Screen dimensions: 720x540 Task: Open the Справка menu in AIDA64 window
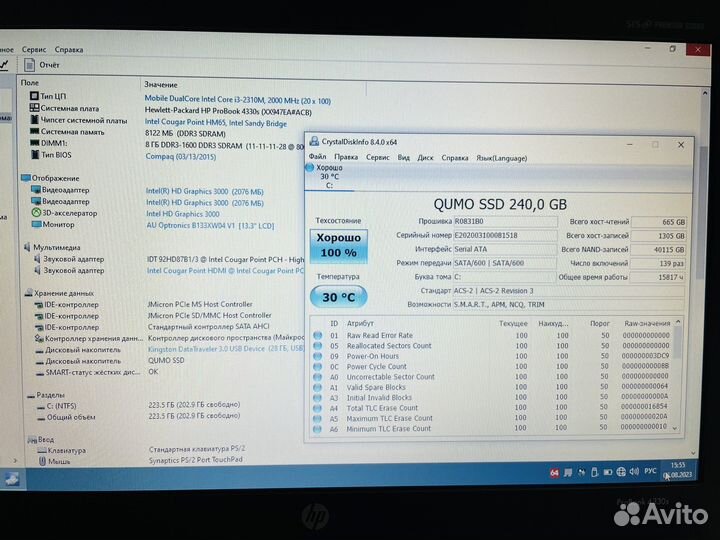(x=69, y=49)
